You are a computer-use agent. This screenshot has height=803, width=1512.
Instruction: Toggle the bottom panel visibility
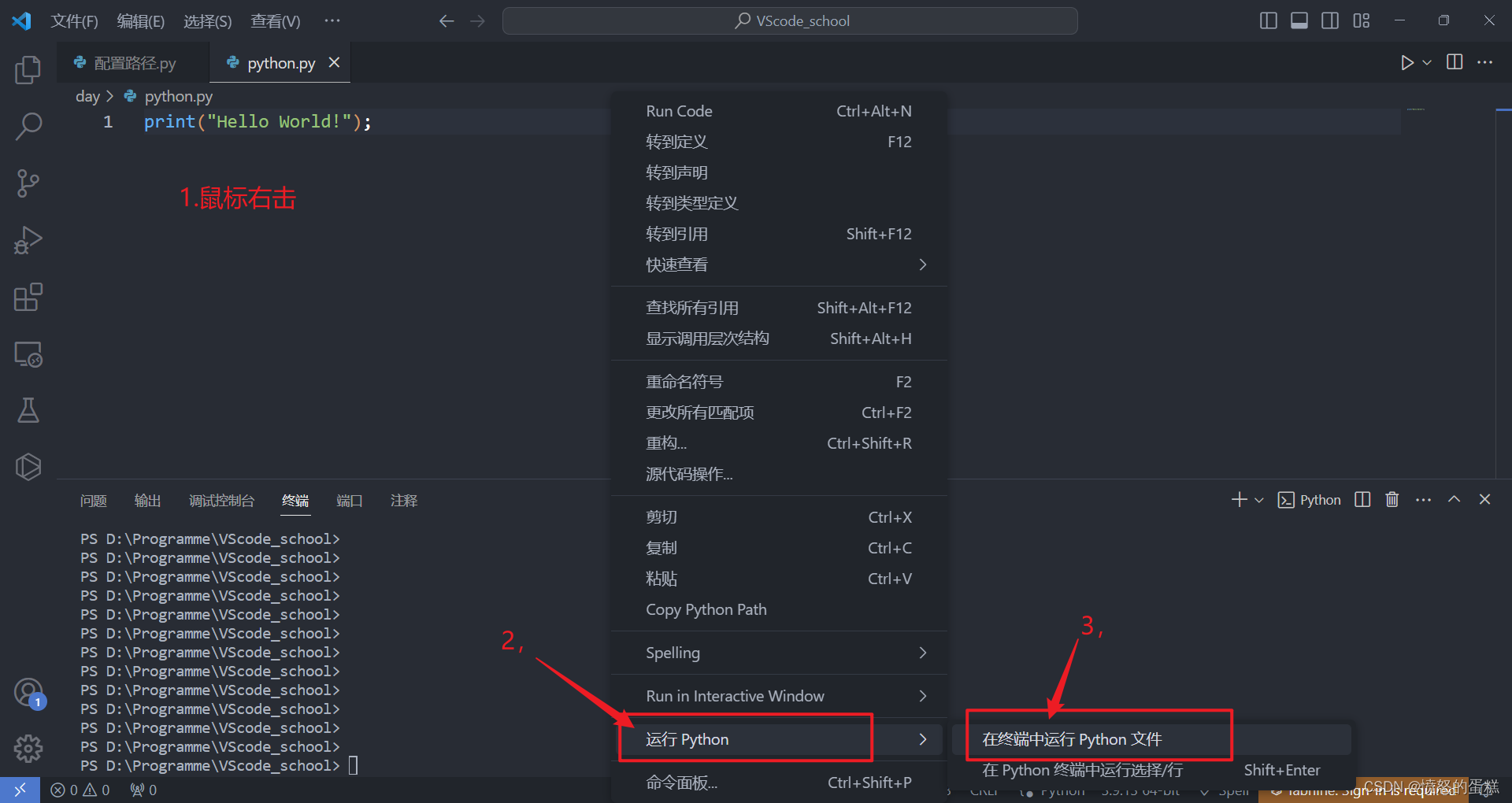pyautogui.click(x=1299, y=20)
